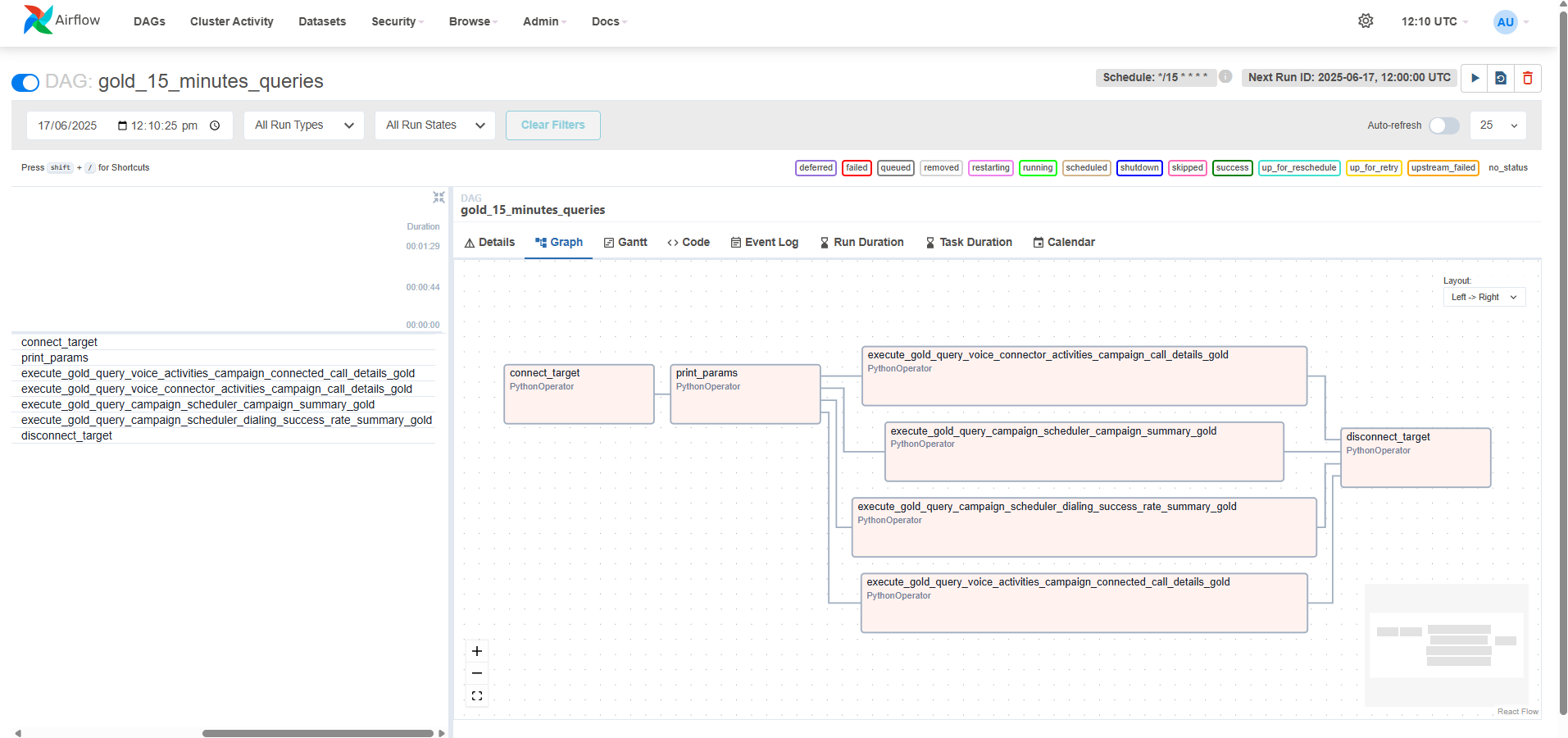Pause the gold_15_minutes_queries DAG toggle
1568x738 pixels.
point(25,82)
